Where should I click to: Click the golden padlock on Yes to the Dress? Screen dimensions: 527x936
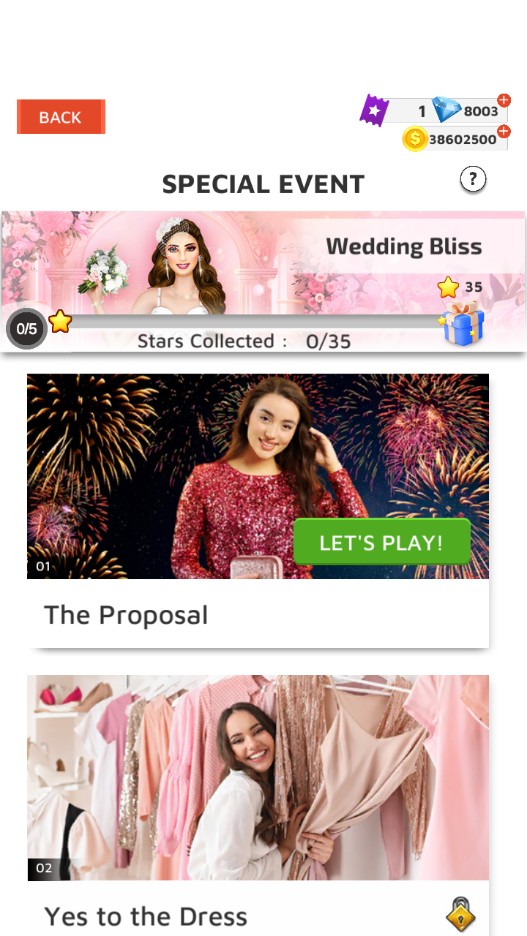tap(461, 914)
